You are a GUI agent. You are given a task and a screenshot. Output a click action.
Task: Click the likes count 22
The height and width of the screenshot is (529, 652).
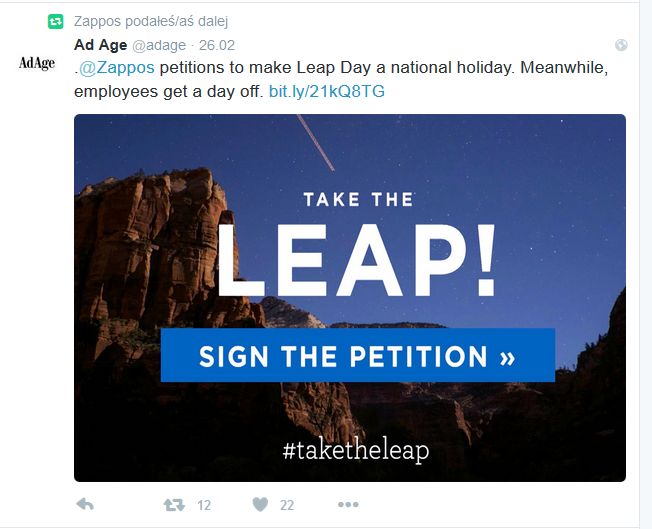(x=287, y=505)
